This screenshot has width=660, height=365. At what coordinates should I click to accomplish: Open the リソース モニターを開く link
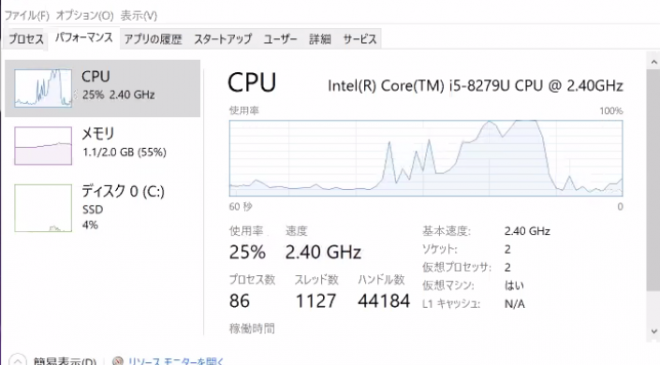[176, 361]
